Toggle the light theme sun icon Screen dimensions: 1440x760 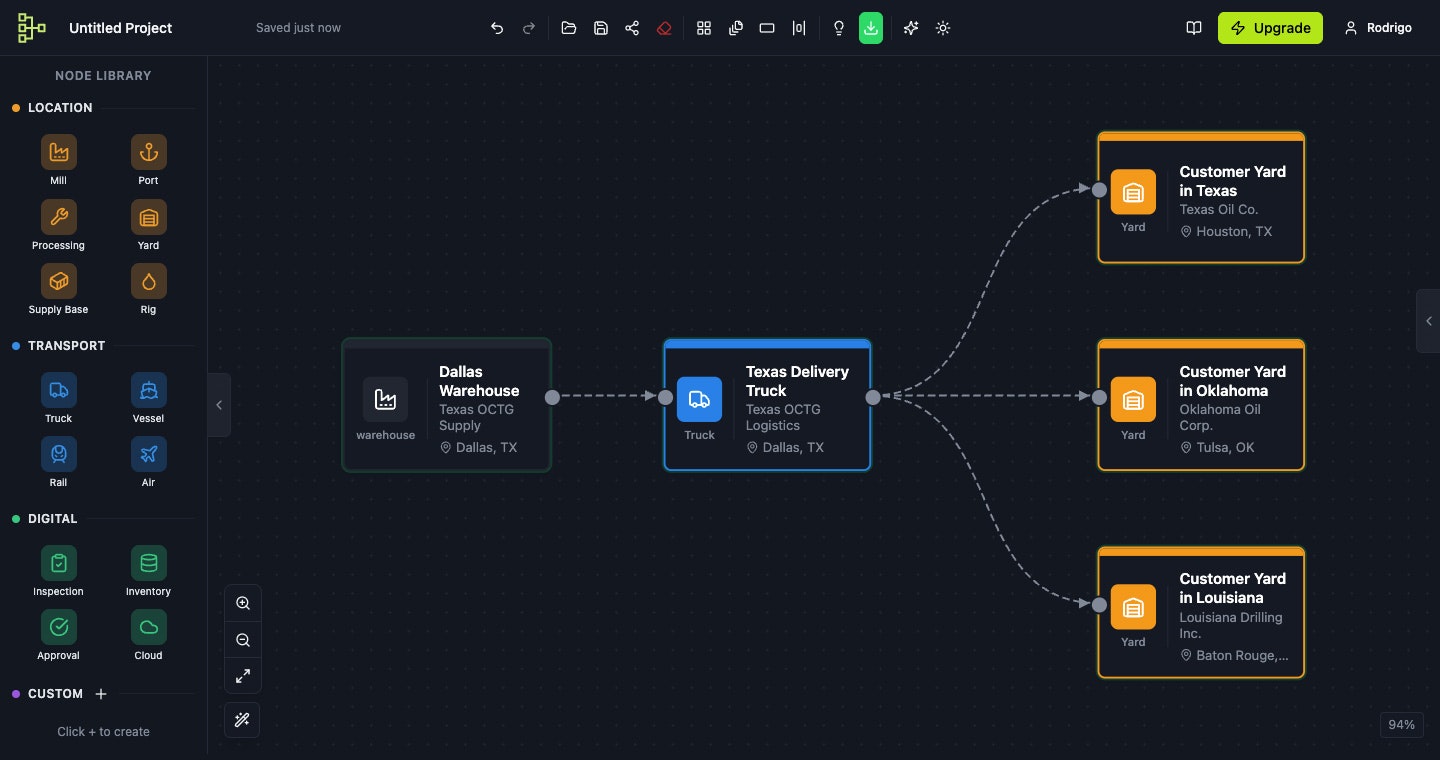pos(943,28)
